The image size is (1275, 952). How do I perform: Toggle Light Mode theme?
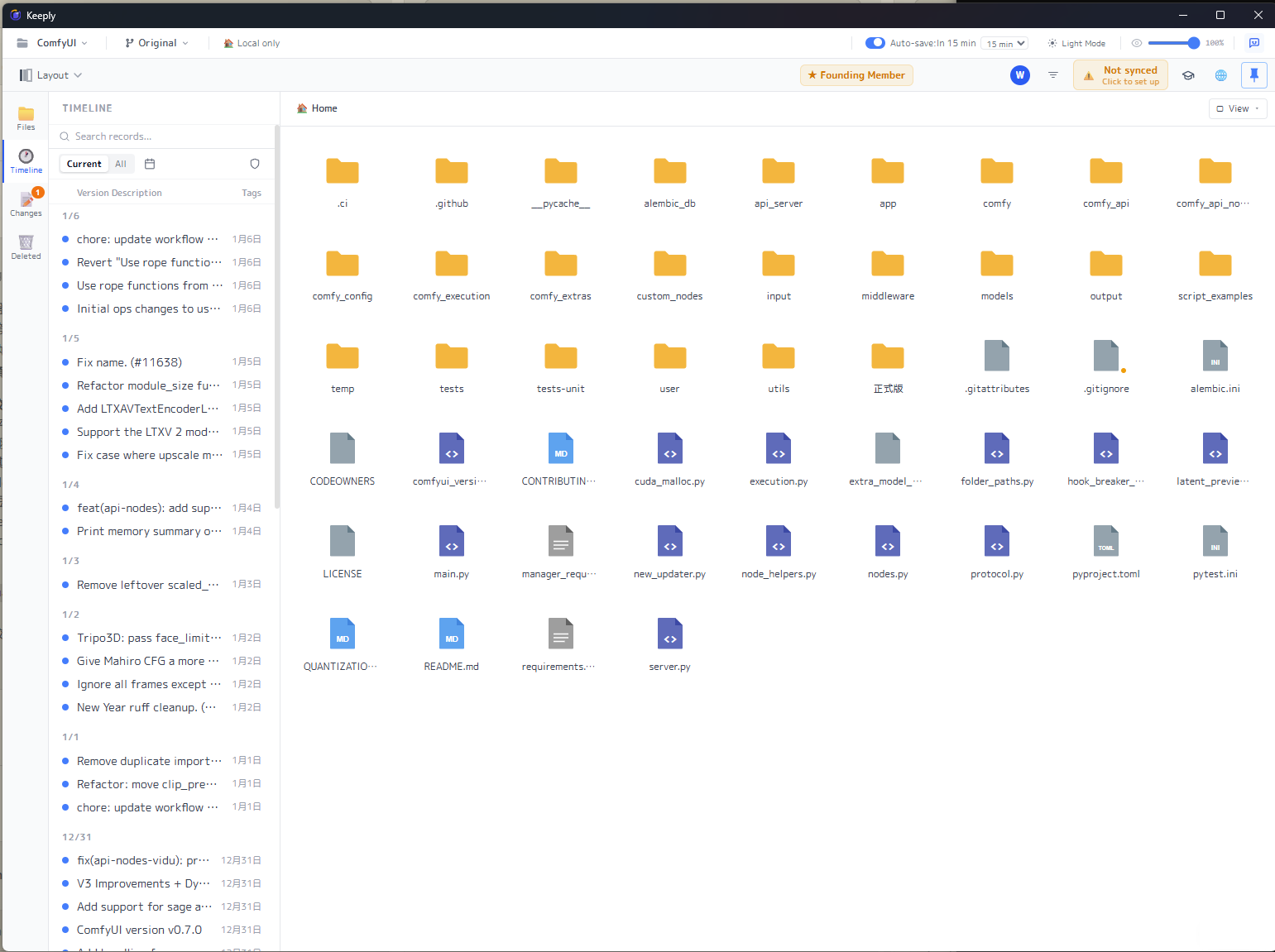coord(1076,43)
